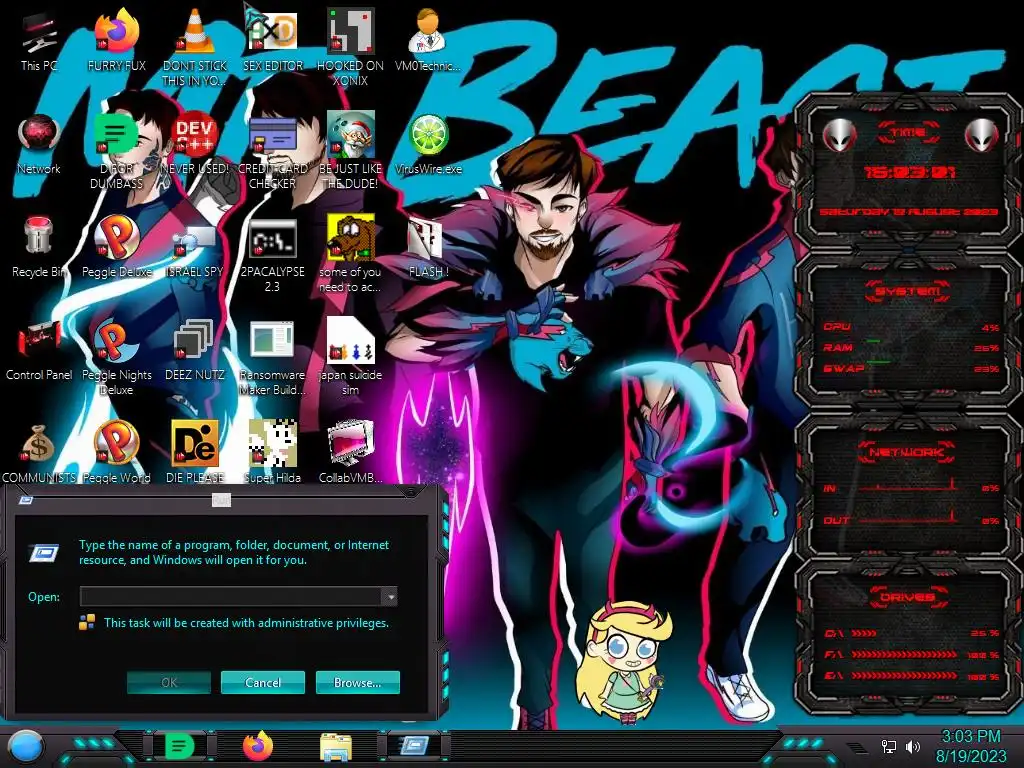Select the Run taskbar button
The width and height of the screenshot is (1024, 768).
[414, 746]
